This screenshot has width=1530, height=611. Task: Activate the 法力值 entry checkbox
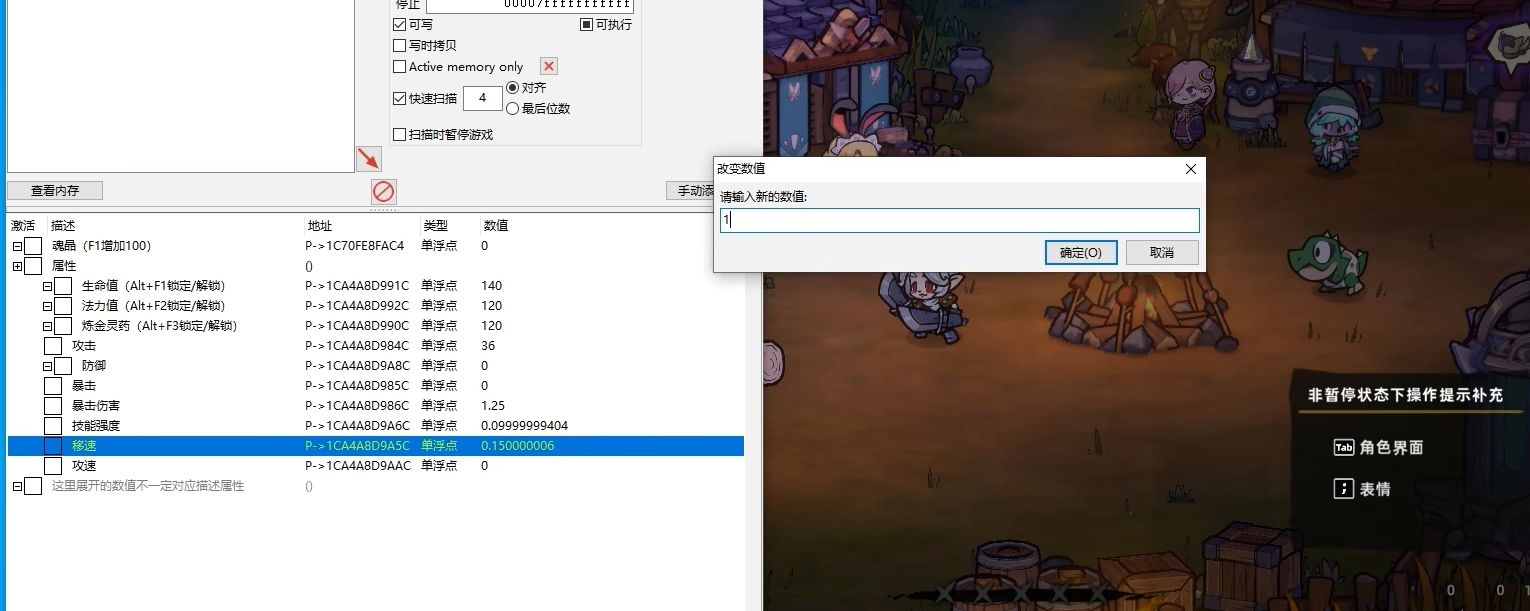click(63, 306)
